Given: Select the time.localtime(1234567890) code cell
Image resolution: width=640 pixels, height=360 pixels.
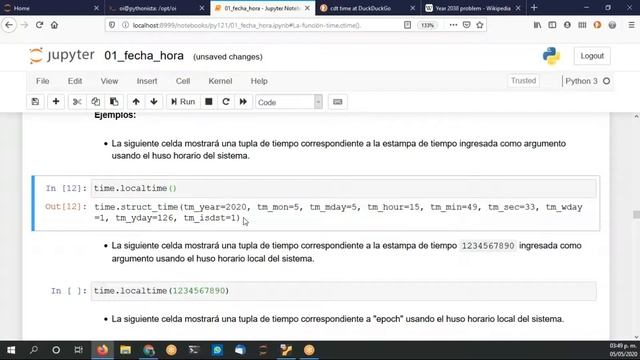Looking at the screenshot, I should 343,291.
